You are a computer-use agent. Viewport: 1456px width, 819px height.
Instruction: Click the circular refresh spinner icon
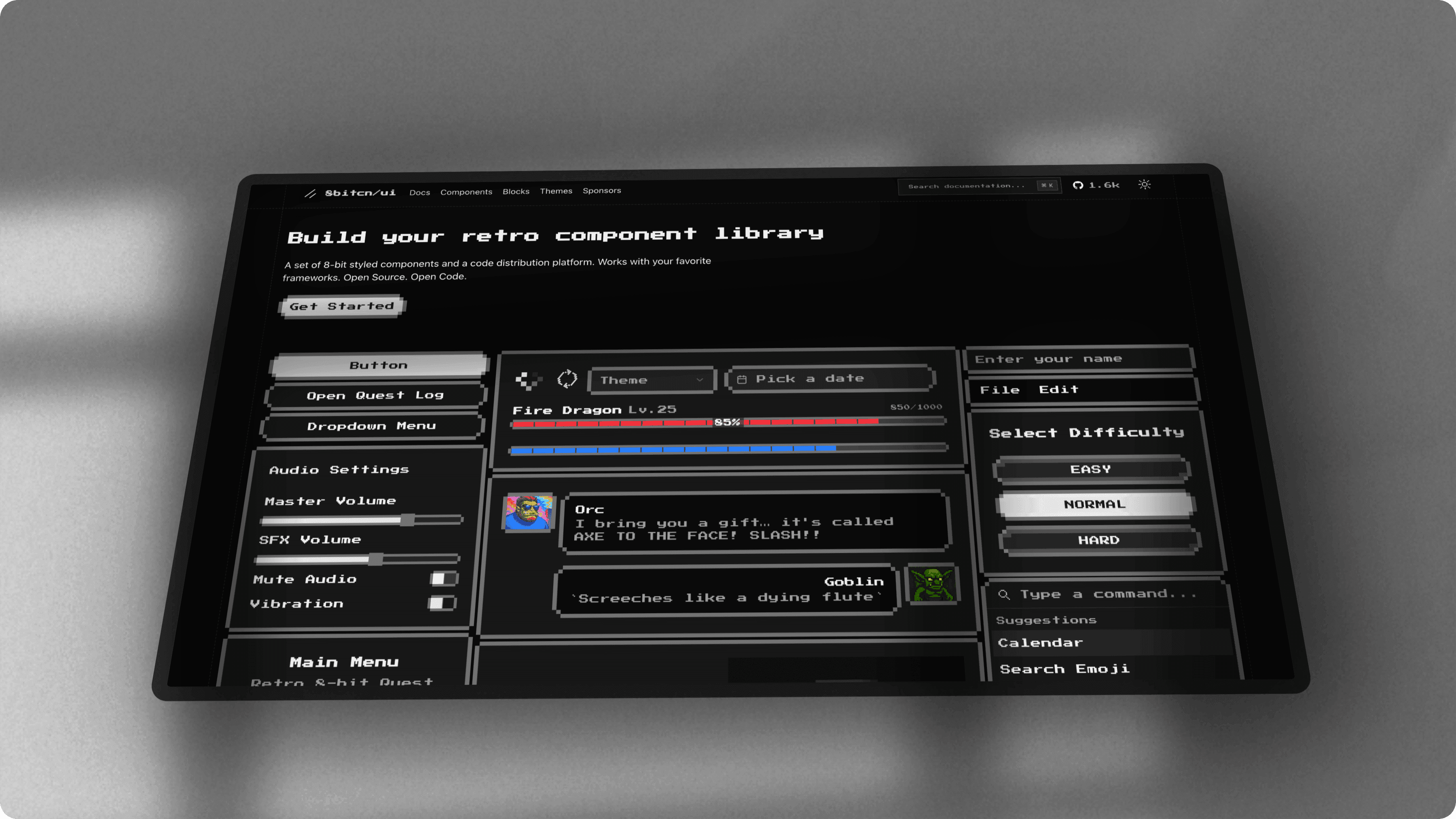567,379
